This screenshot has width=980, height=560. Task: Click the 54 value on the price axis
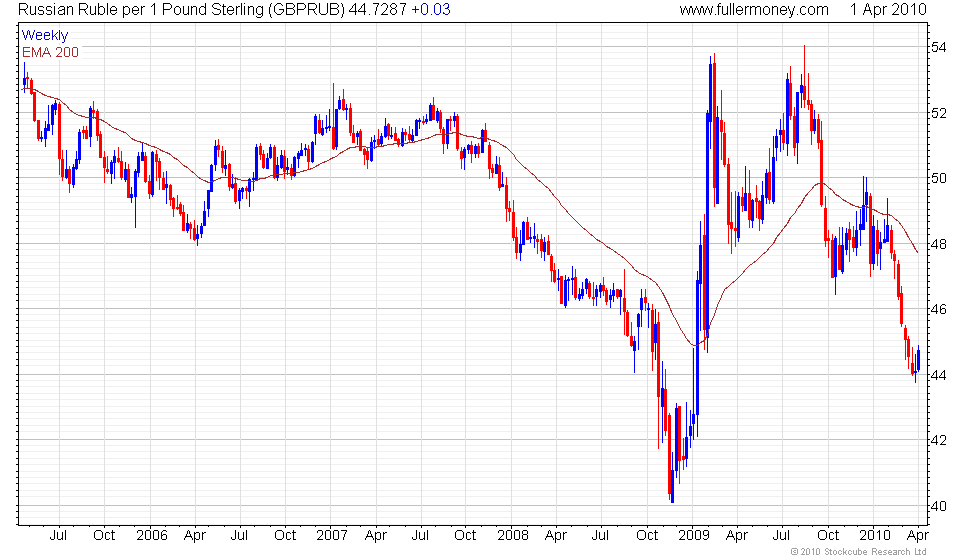click(x=939, y=48)
